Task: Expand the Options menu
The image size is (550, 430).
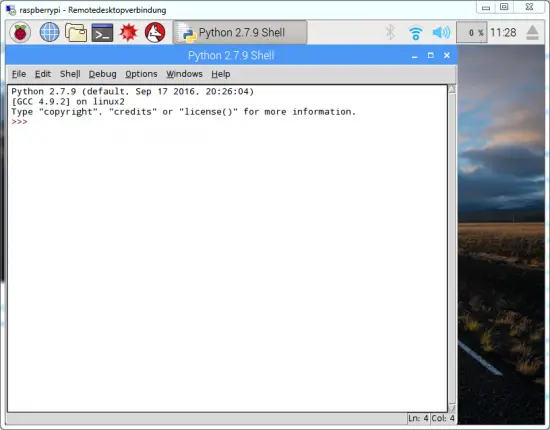Action: click(x=141, y=74)
